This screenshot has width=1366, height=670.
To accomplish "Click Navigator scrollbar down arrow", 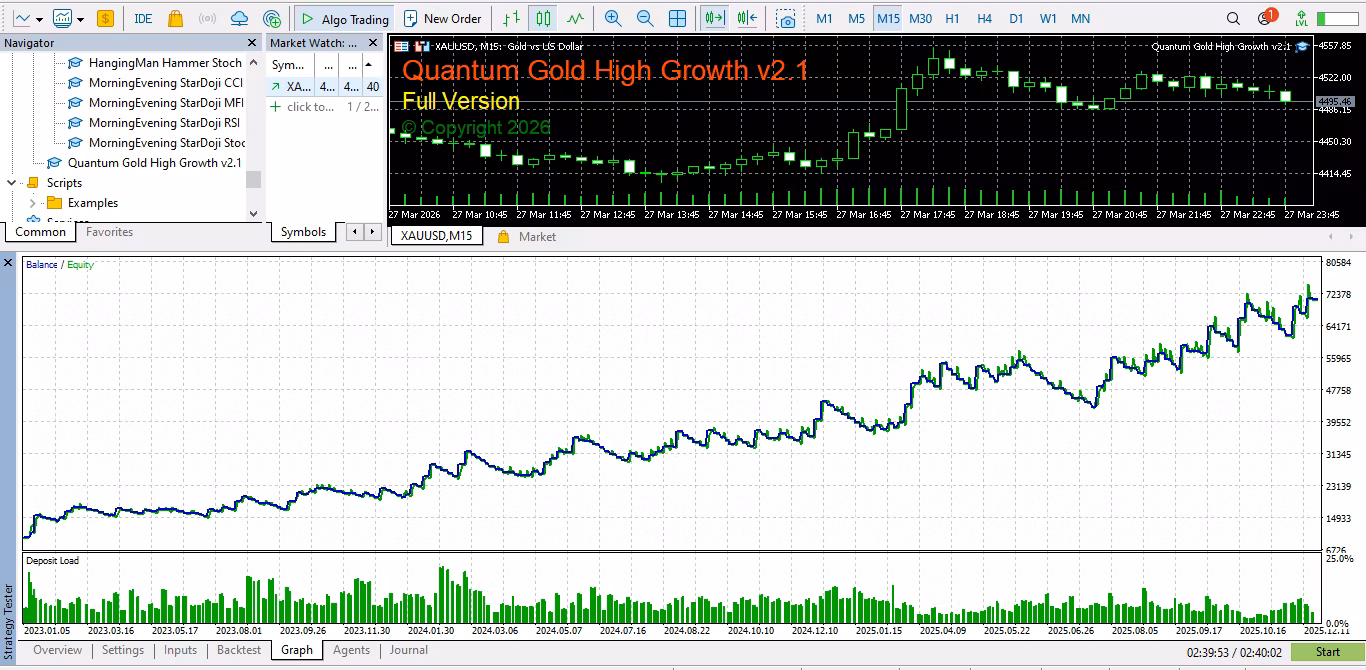I will click(253, 213).
